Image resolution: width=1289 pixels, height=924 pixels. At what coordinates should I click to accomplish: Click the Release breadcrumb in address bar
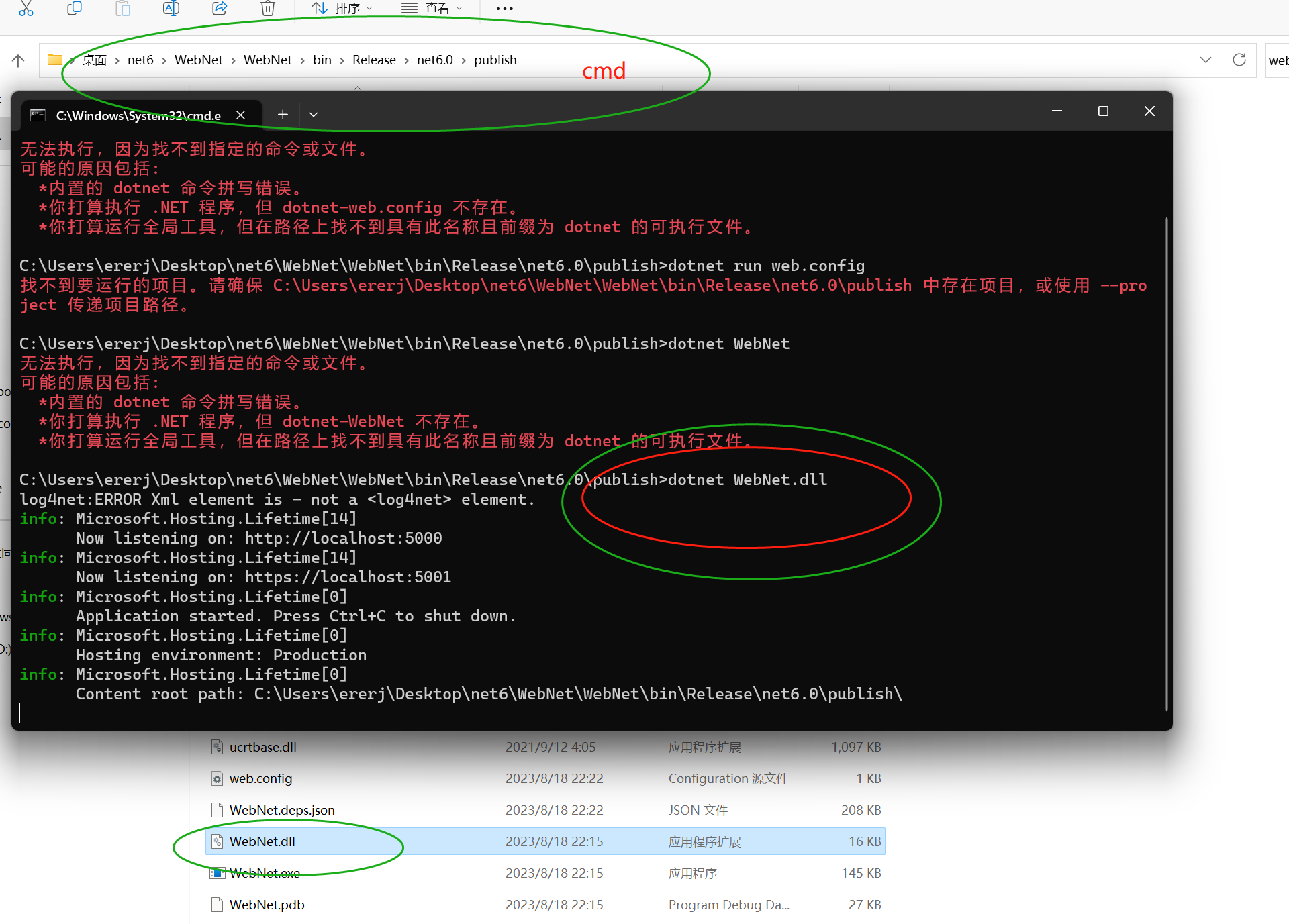coord(374,60)
